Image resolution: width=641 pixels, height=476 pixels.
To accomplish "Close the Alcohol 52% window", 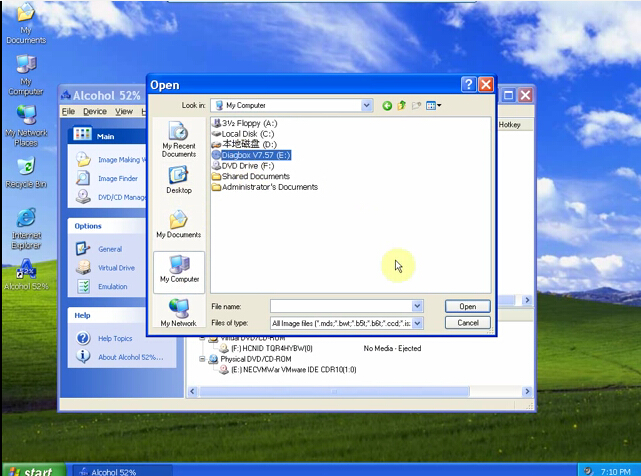I will pyautogui.click(x=525, y=96).
